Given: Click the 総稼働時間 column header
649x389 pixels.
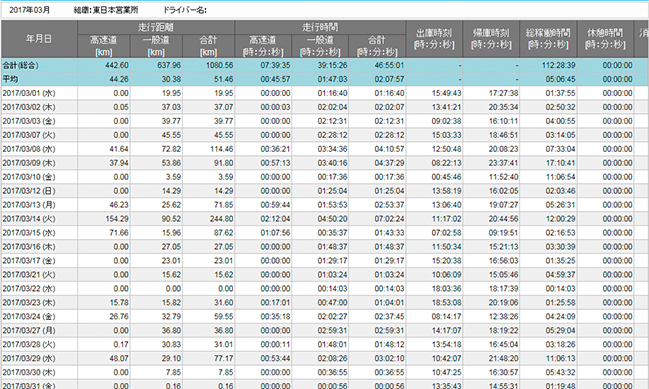Looking at the screenshot, I should click(548, 39).
